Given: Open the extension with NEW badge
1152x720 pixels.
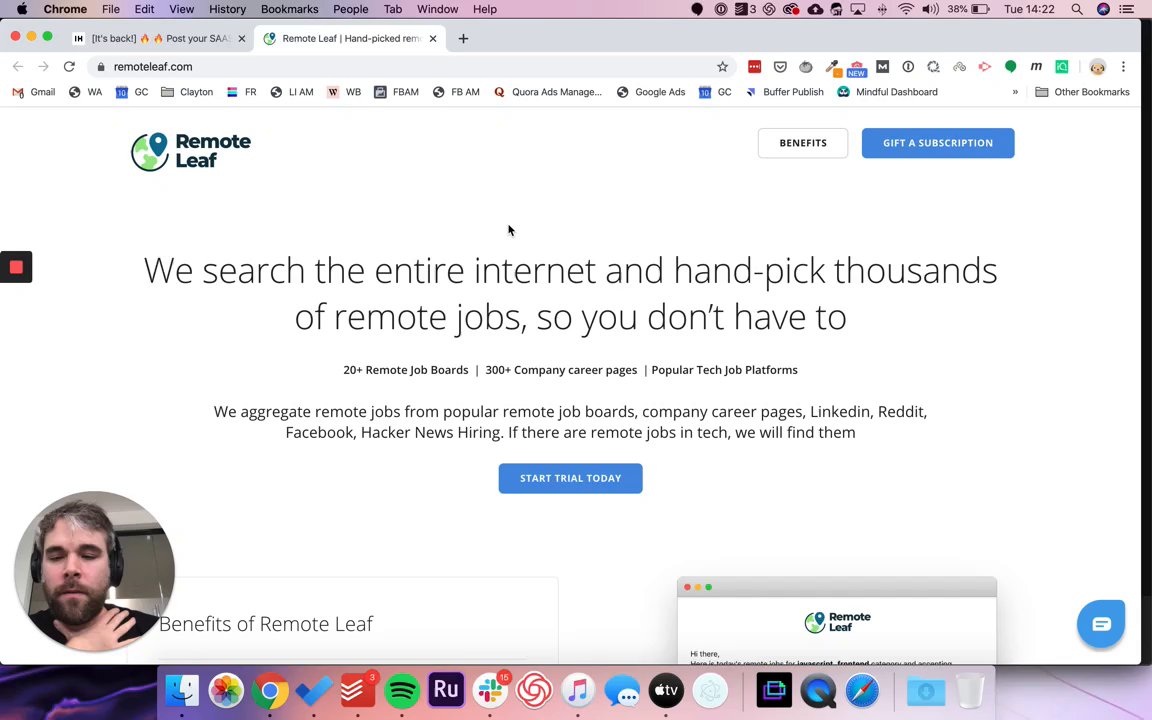Looking at the screenshot, I should (x=857, y=68).
